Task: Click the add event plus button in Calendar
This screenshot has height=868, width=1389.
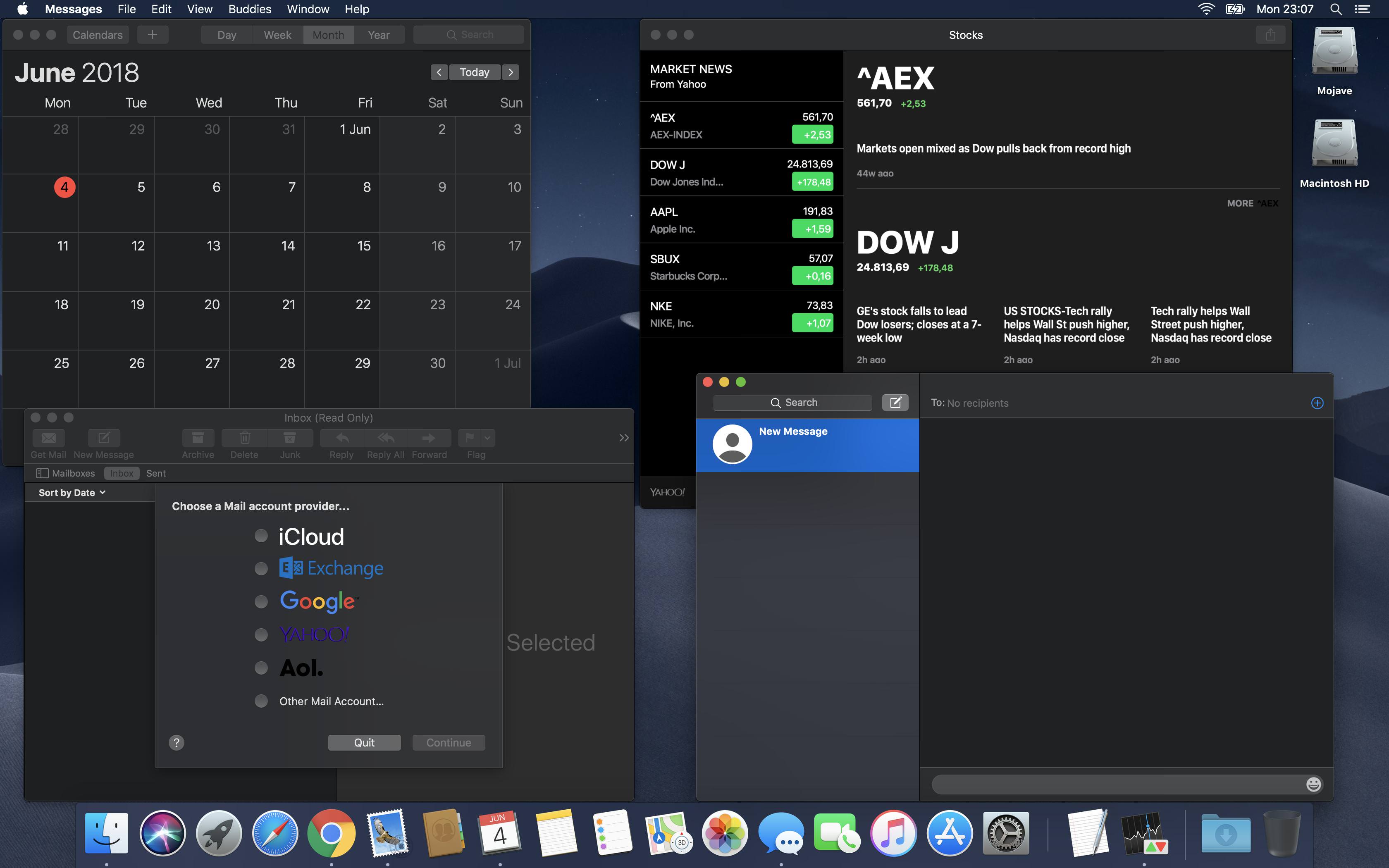Action: [x=152, y=35]
